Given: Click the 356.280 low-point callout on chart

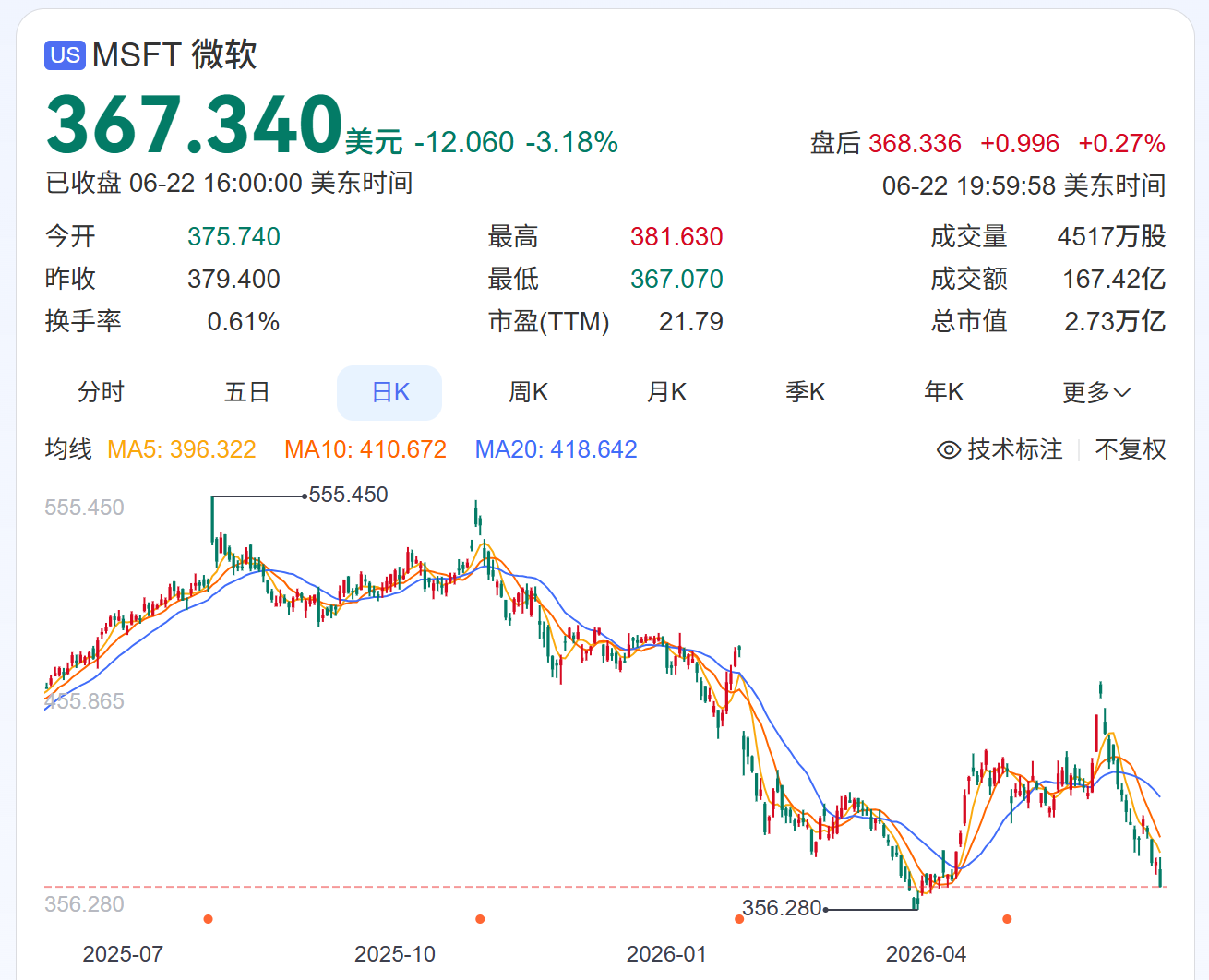Looking at the screenshot, I should point(782,908).
